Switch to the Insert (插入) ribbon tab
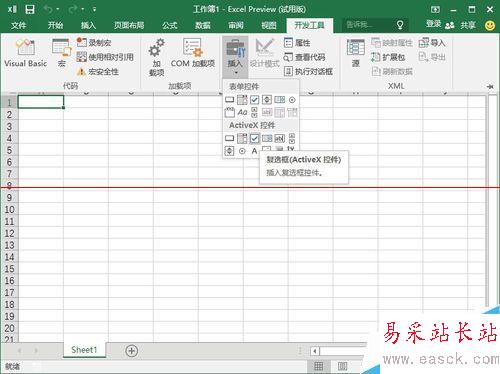The width and height of the screenshot is (500, 374). tap(88, 25)
